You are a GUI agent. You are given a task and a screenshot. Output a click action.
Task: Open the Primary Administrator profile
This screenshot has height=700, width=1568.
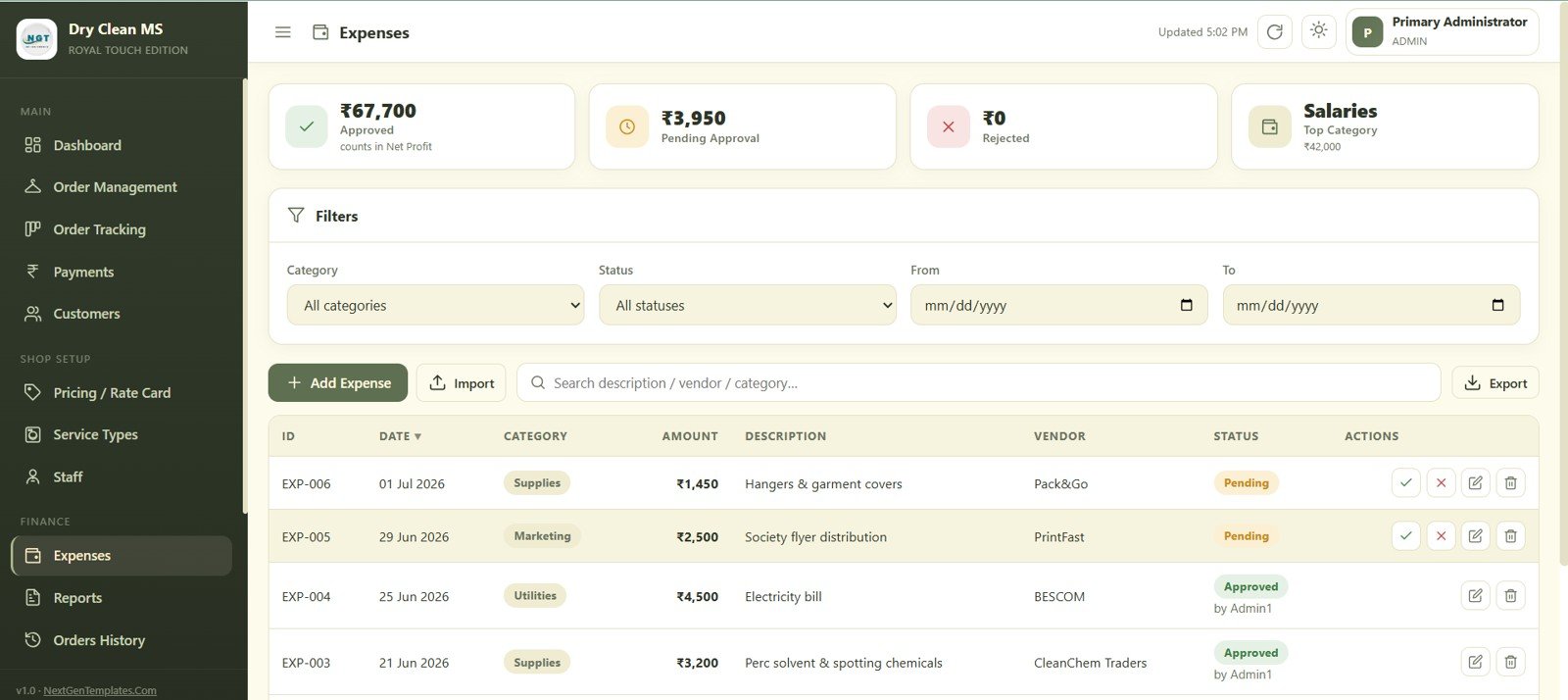(x=1442, y=32)
